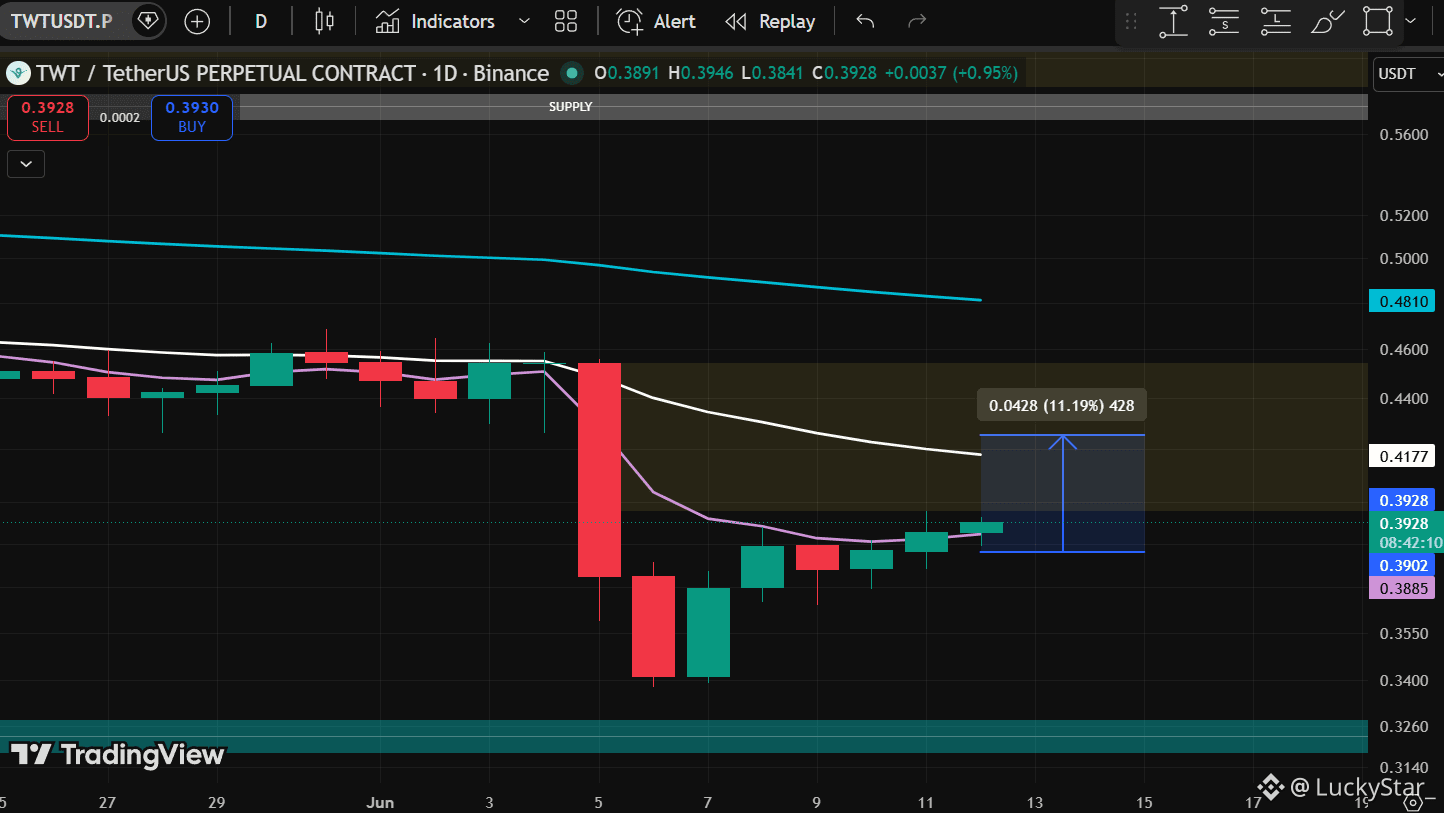Open the indicator templates grid icon
This screenshot has width=1444, height=813.
tap(566, 21)
